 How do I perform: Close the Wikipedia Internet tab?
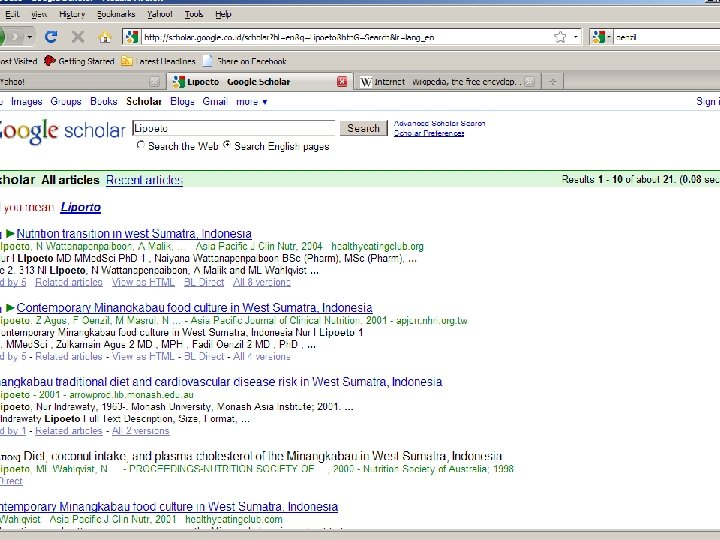(x=529, y=82)
